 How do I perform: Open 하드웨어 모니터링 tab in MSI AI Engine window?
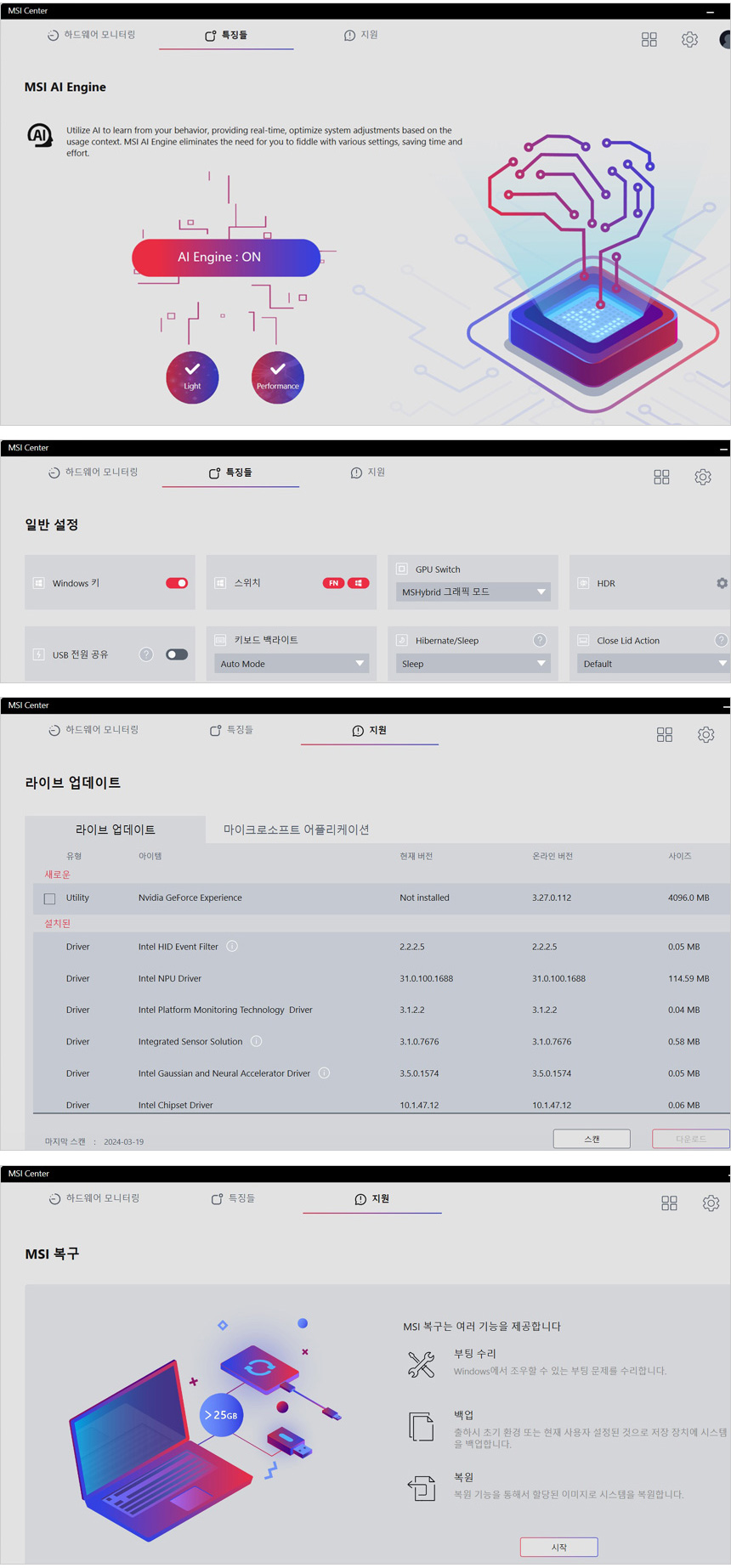[92, 35]
